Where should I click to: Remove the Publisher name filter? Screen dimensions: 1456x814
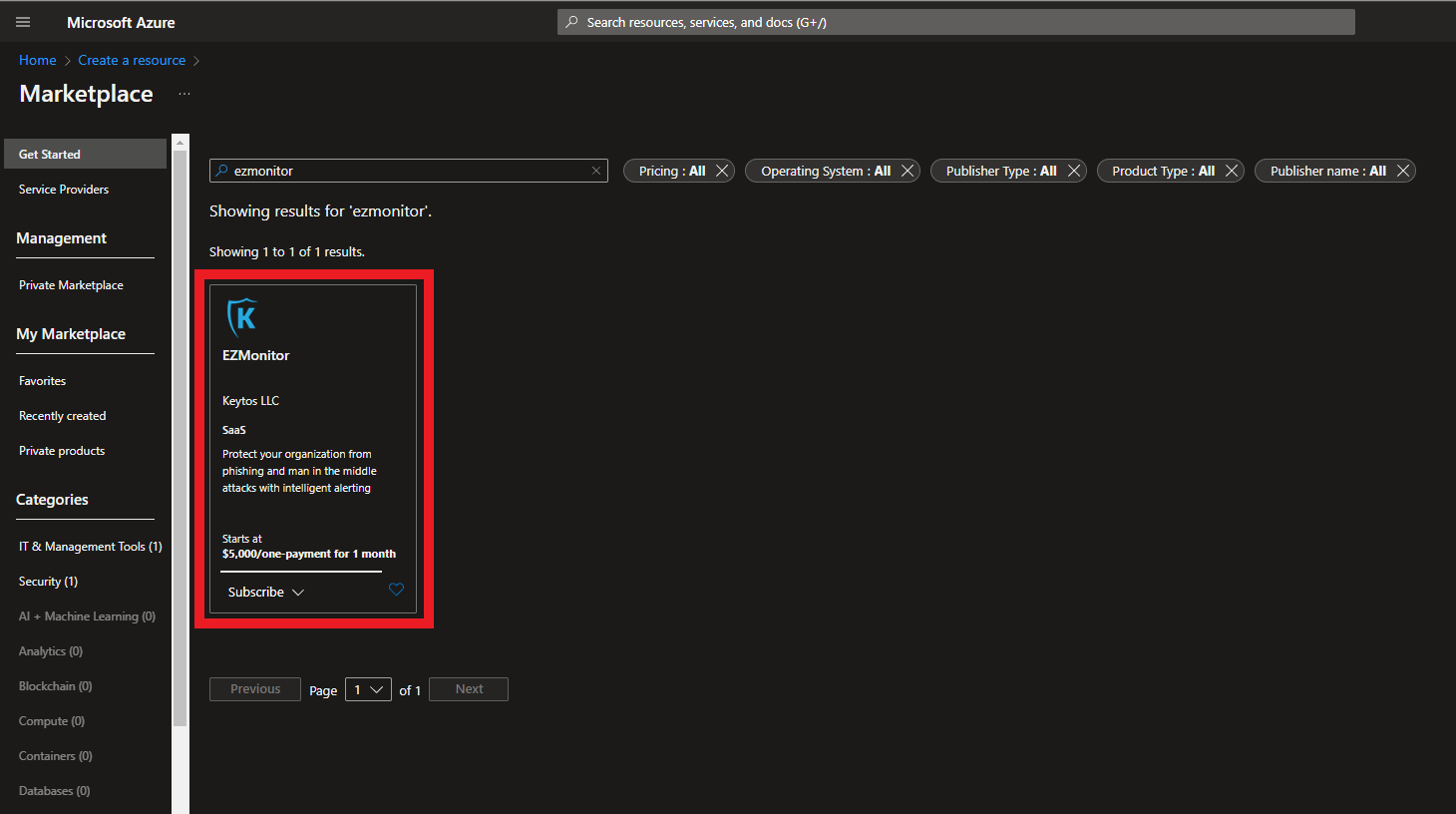1403,171
